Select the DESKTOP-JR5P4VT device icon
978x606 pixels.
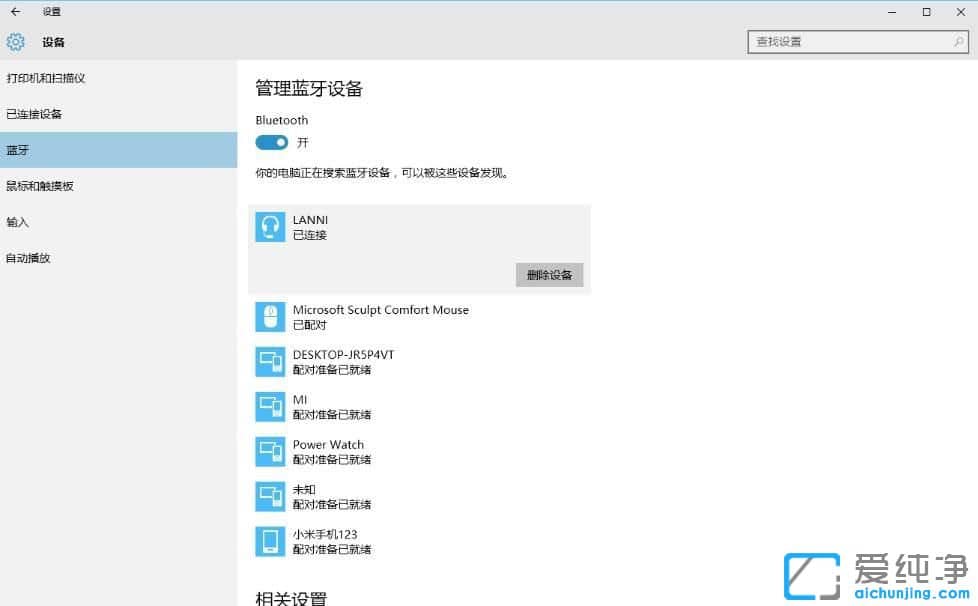click(x=270, y=361)
